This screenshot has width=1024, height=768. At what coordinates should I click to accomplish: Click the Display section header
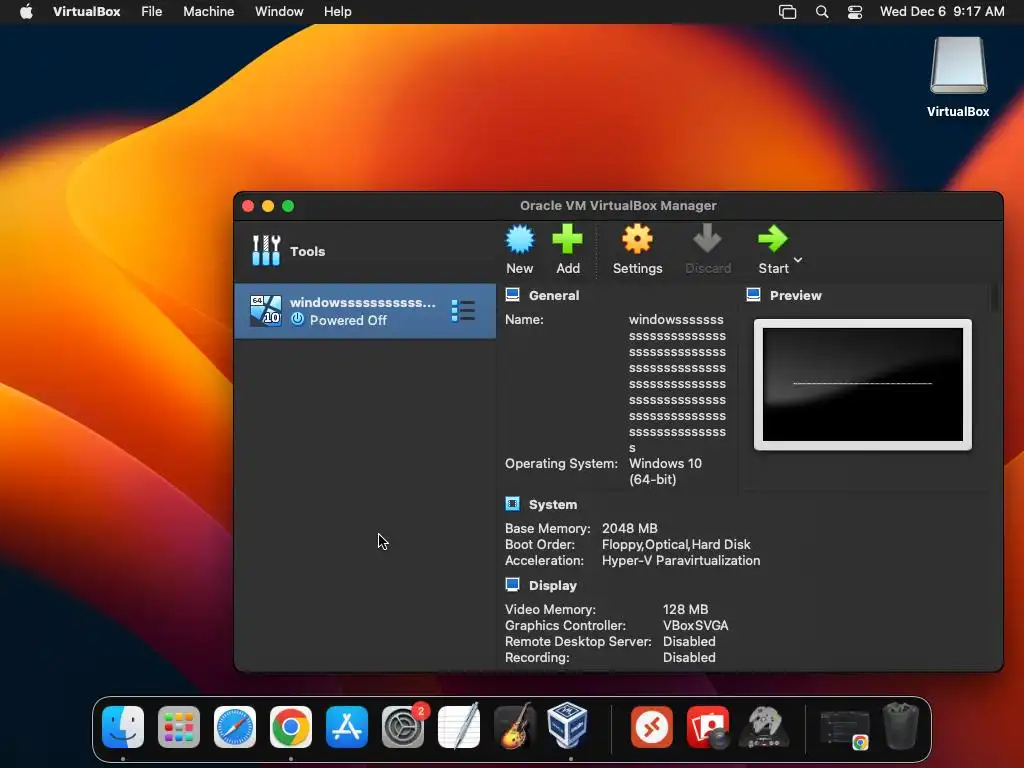[x=552, y=586]
